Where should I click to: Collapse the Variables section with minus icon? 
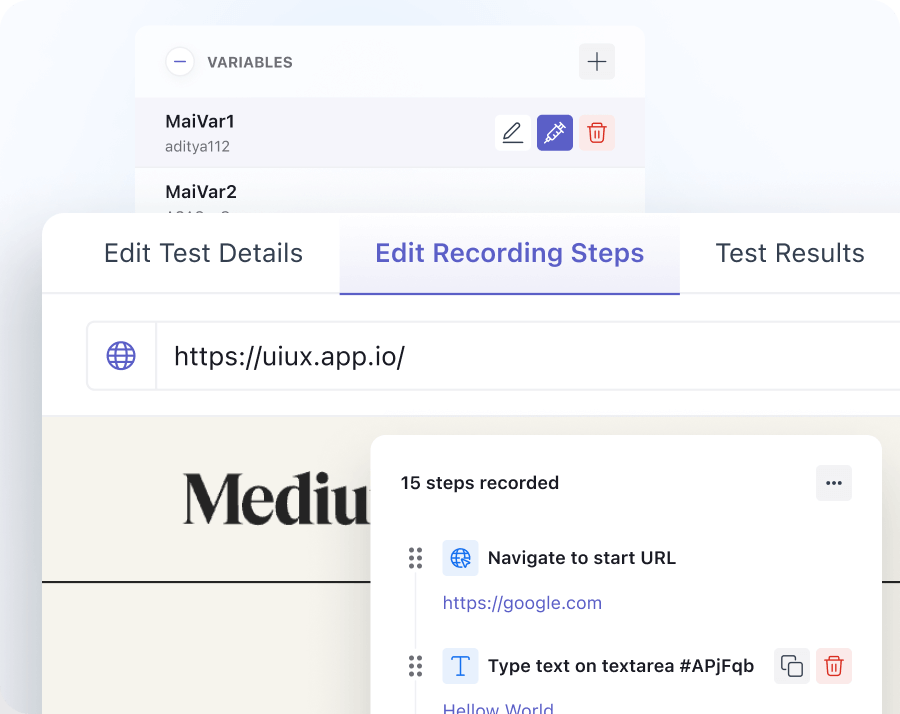point(180,62)
